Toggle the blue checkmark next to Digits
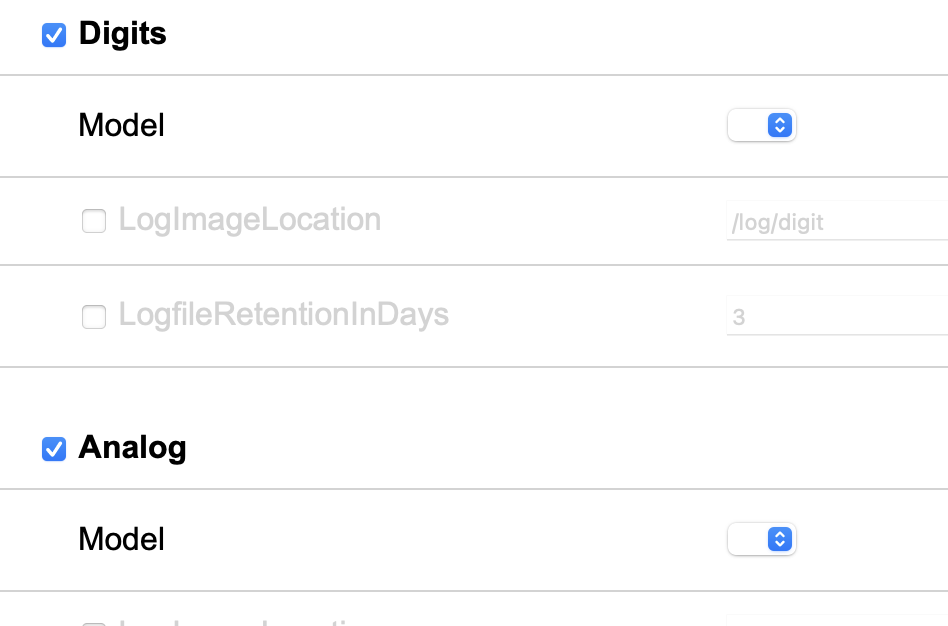948x626 pixels. 53,33
